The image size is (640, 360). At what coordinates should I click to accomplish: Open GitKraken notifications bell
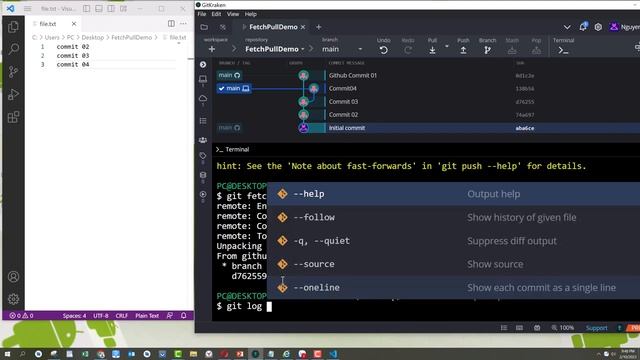[x=583, y=27]
